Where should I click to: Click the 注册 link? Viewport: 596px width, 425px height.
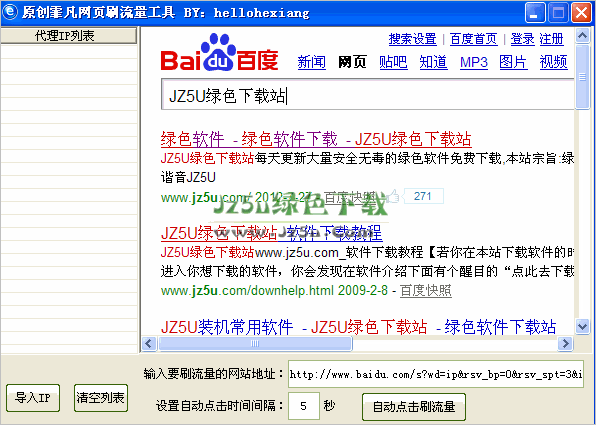tap(551, 39)
